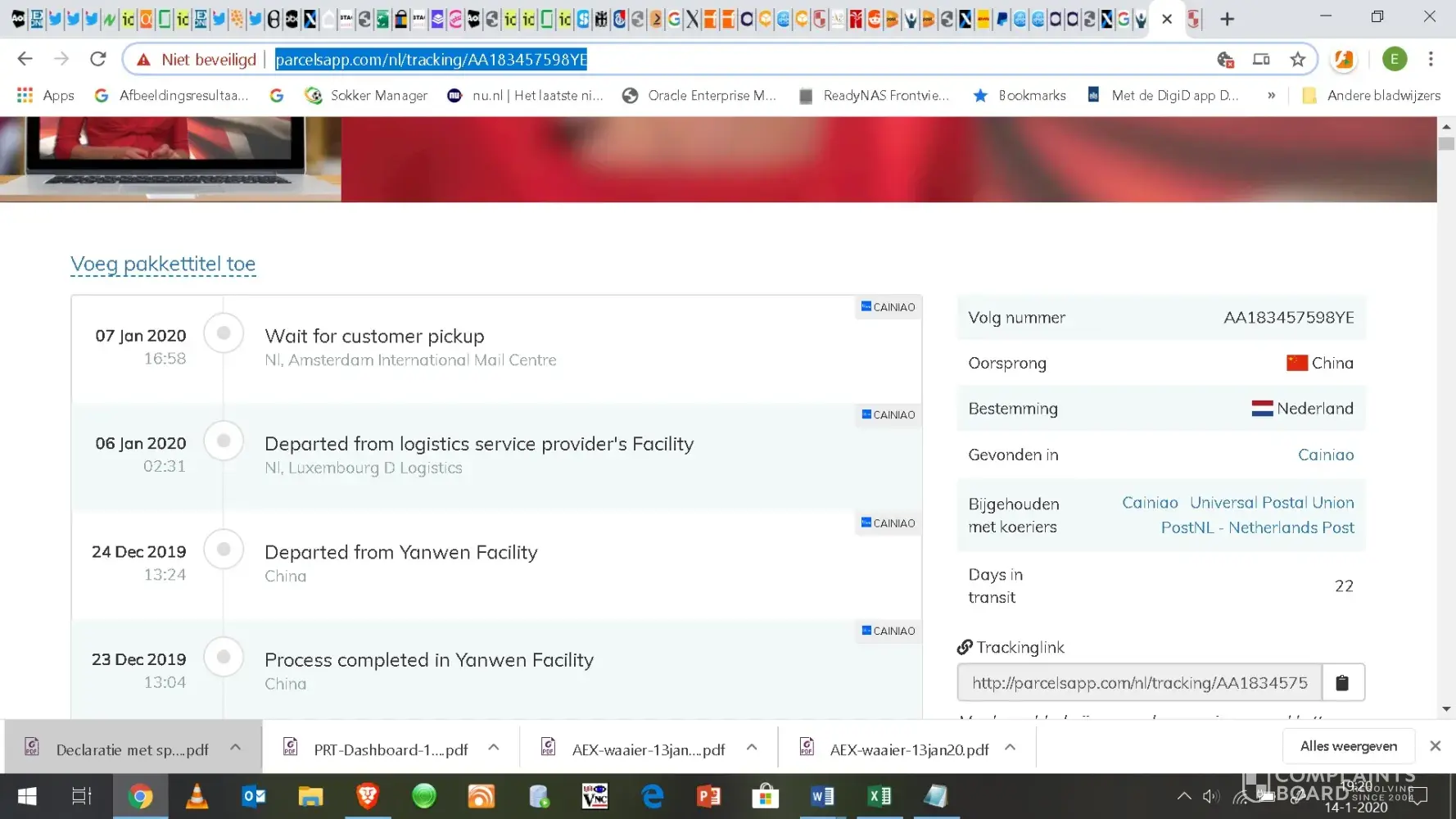
Task: Open the AEX-waaier-13jan20.pdf download
Action: [895, 749]
